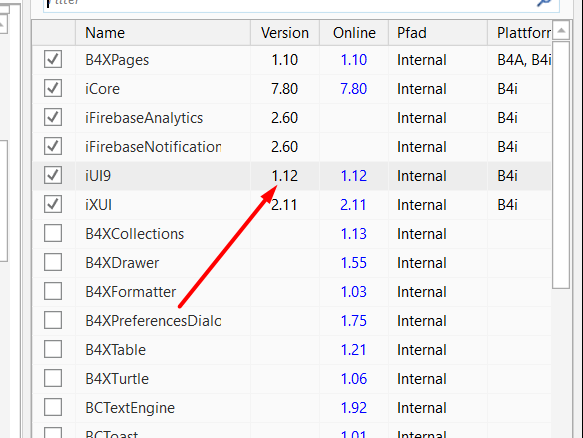This screenshot has height=438, width=583.
Task: Select the B4XCollections library name
Action: [135, 234]
